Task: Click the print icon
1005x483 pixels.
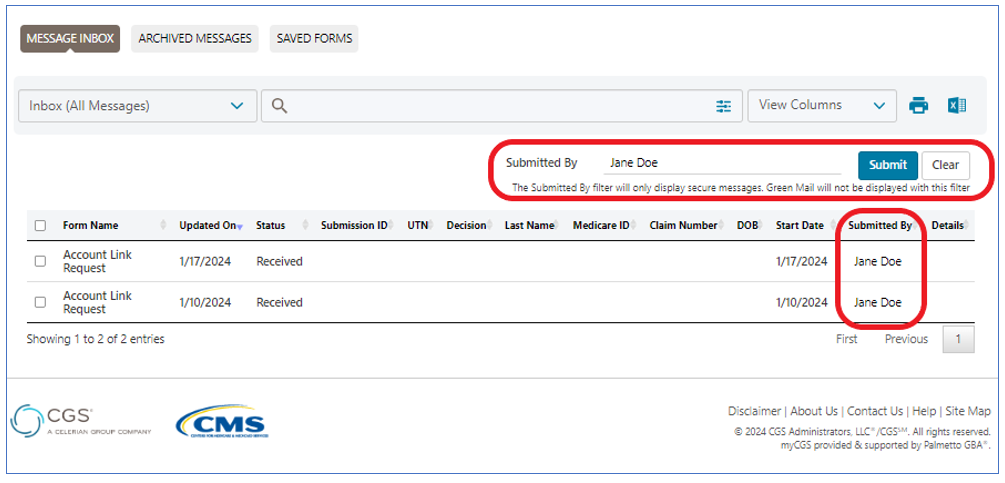Action: 918,106
